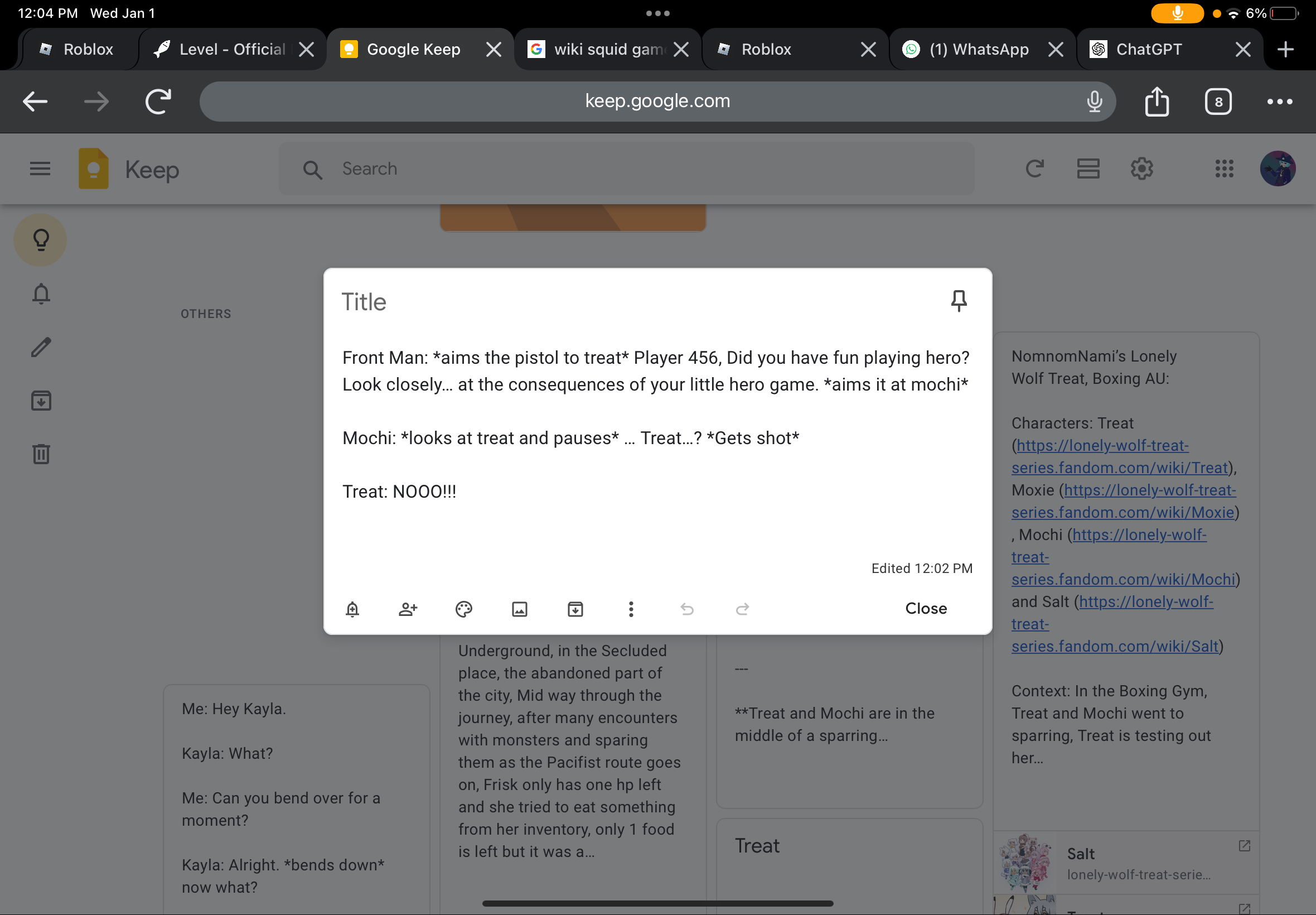Archive the open note
The height and width of the screenshot is (915, 1316).
tap(575, 609)
